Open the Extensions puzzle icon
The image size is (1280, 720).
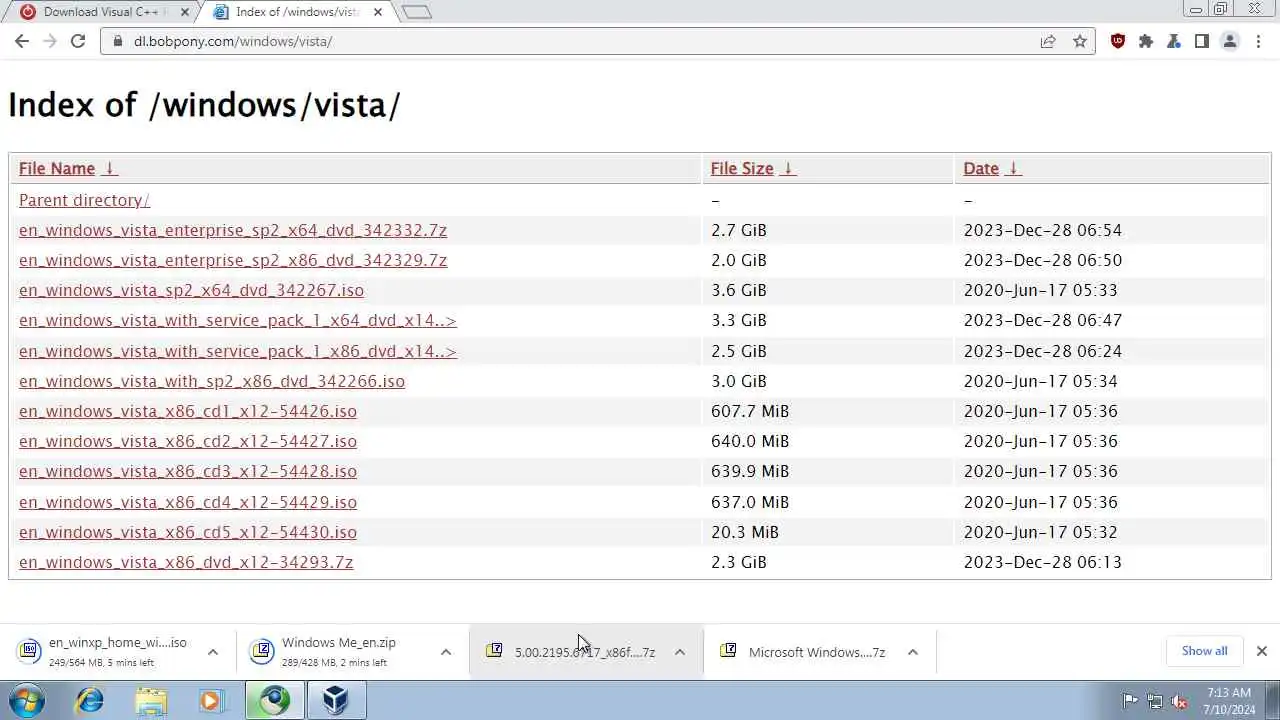tap(1146, 41)
